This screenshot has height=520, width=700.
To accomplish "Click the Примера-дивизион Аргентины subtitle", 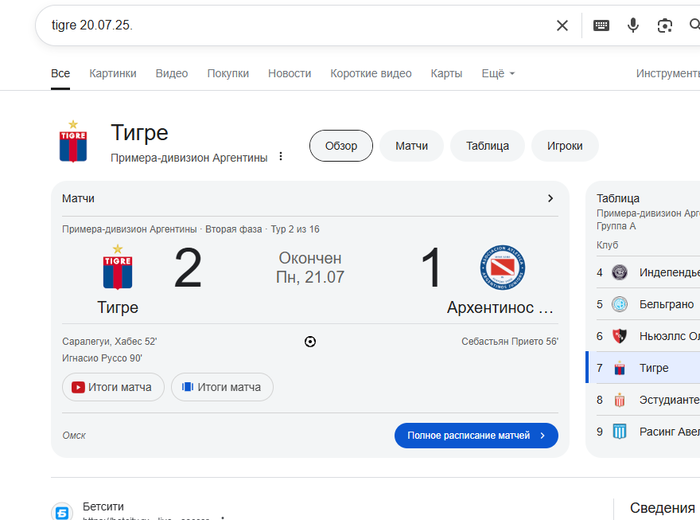I will point(189,158).
